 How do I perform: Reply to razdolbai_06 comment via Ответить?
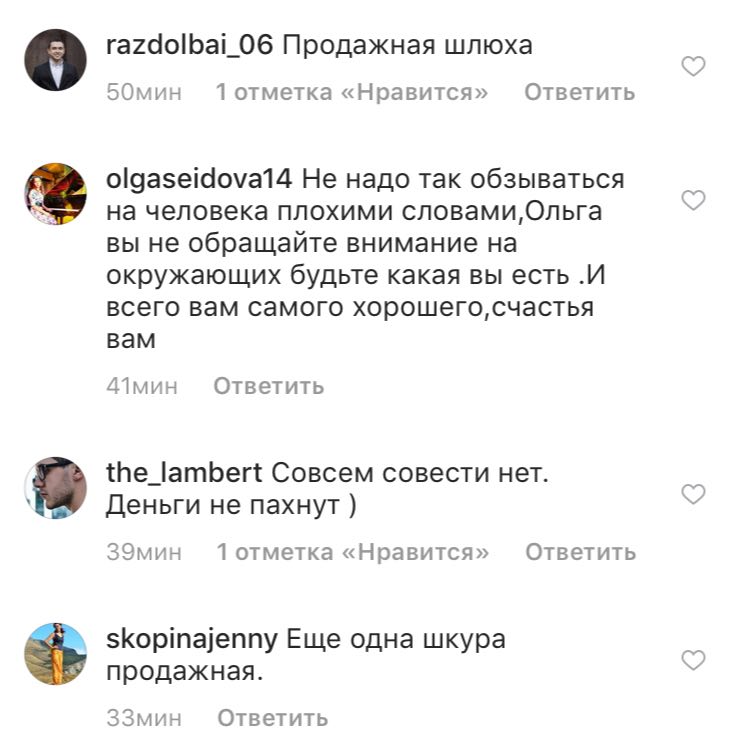pos(579,92)
